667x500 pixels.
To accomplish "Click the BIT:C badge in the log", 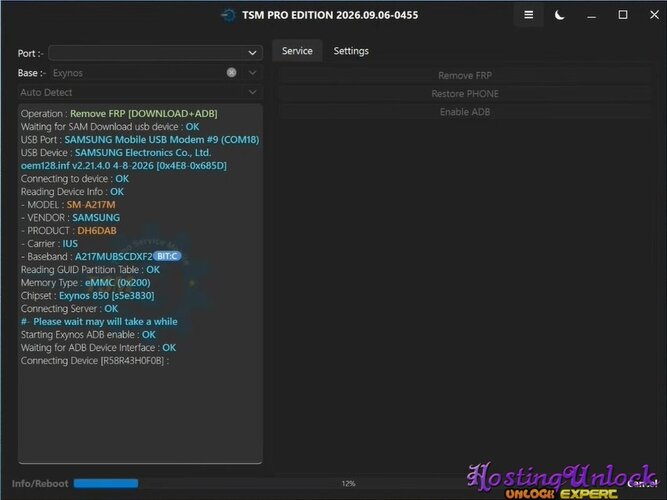I will (167, 256).
